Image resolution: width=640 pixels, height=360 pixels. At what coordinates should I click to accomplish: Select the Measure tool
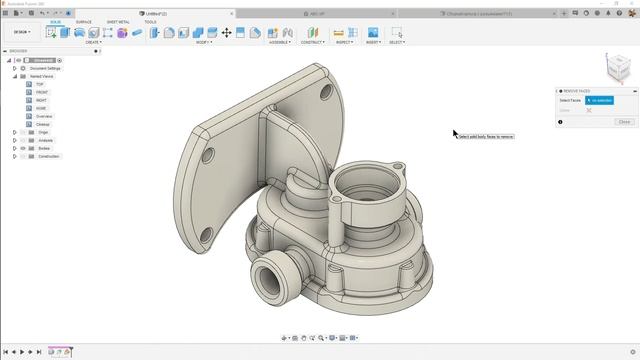pyautogui.click(x=338, y=32)
